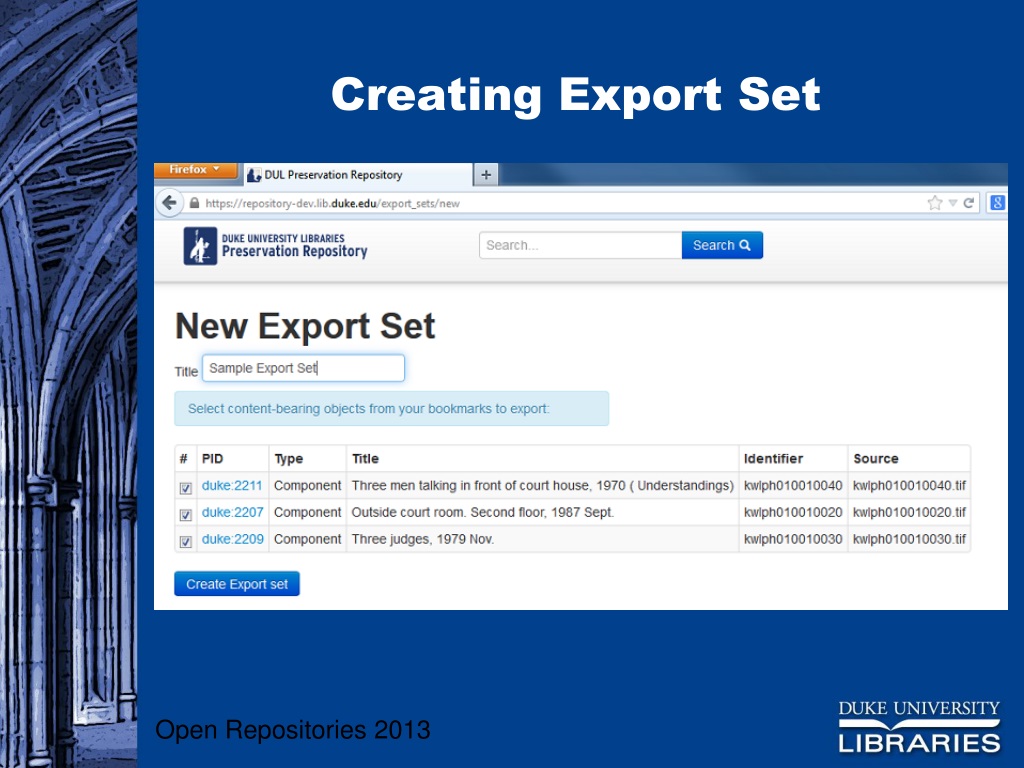Click the padlock security icon in address bar
The width and height of the screenshot is (1024, 768).
pos(194,203)
